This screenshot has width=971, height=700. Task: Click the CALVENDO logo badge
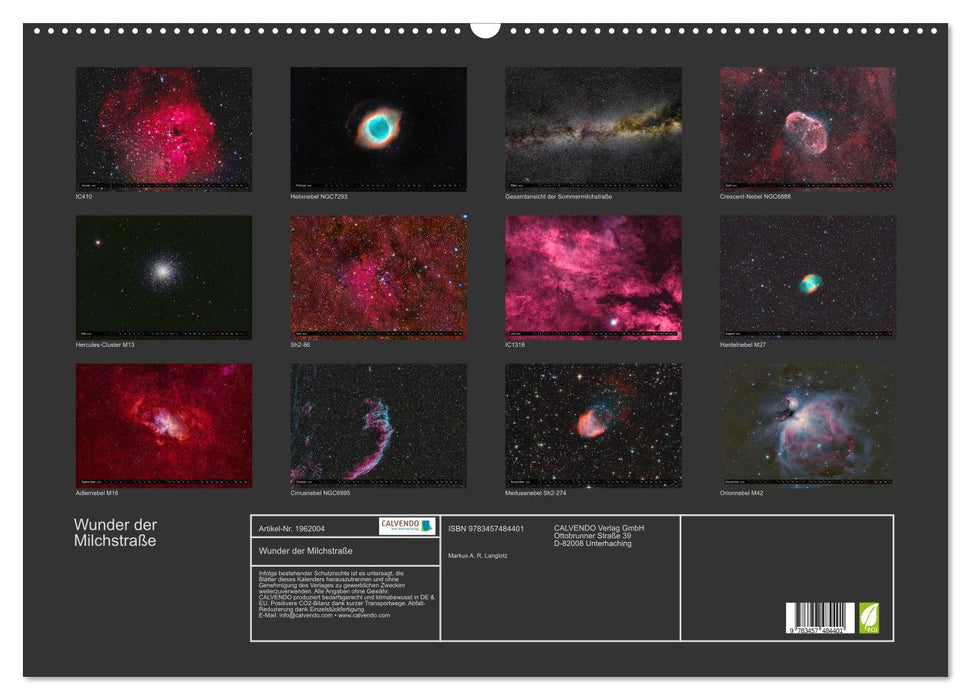[x=407, y=526]
